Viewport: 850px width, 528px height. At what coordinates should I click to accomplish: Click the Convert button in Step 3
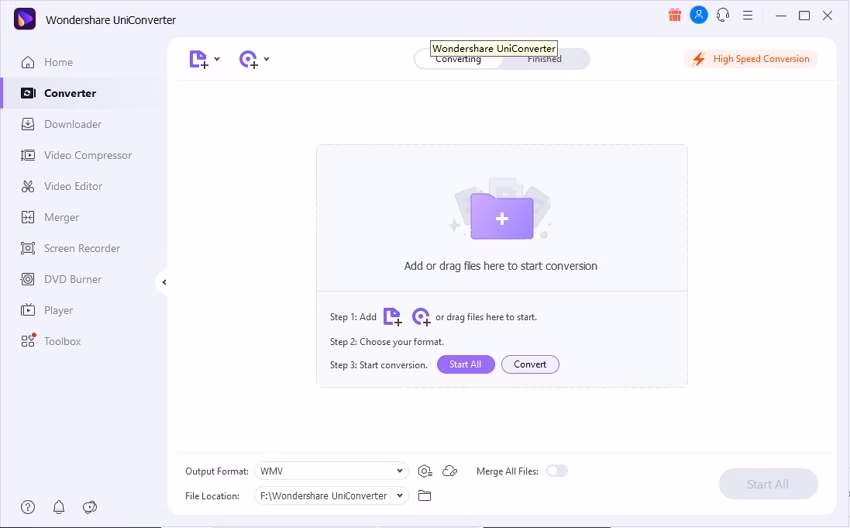coord(530,364)
